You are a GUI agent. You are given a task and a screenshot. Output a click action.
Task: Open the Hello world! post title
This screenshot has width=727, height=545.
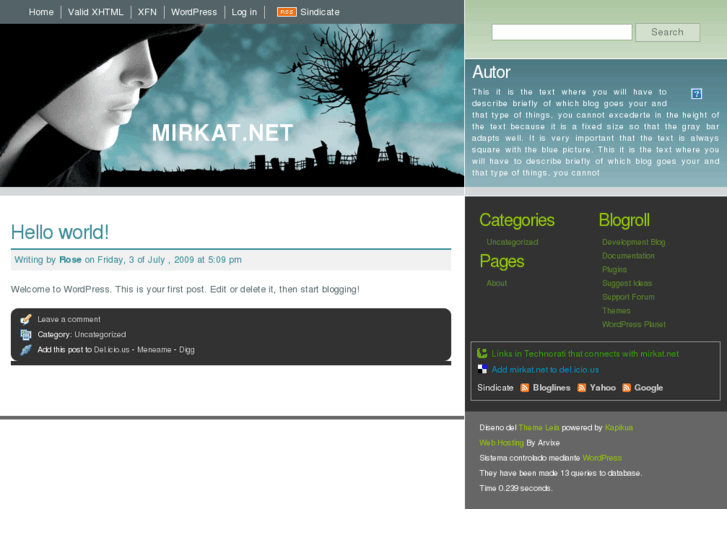(x=60, y=232)
